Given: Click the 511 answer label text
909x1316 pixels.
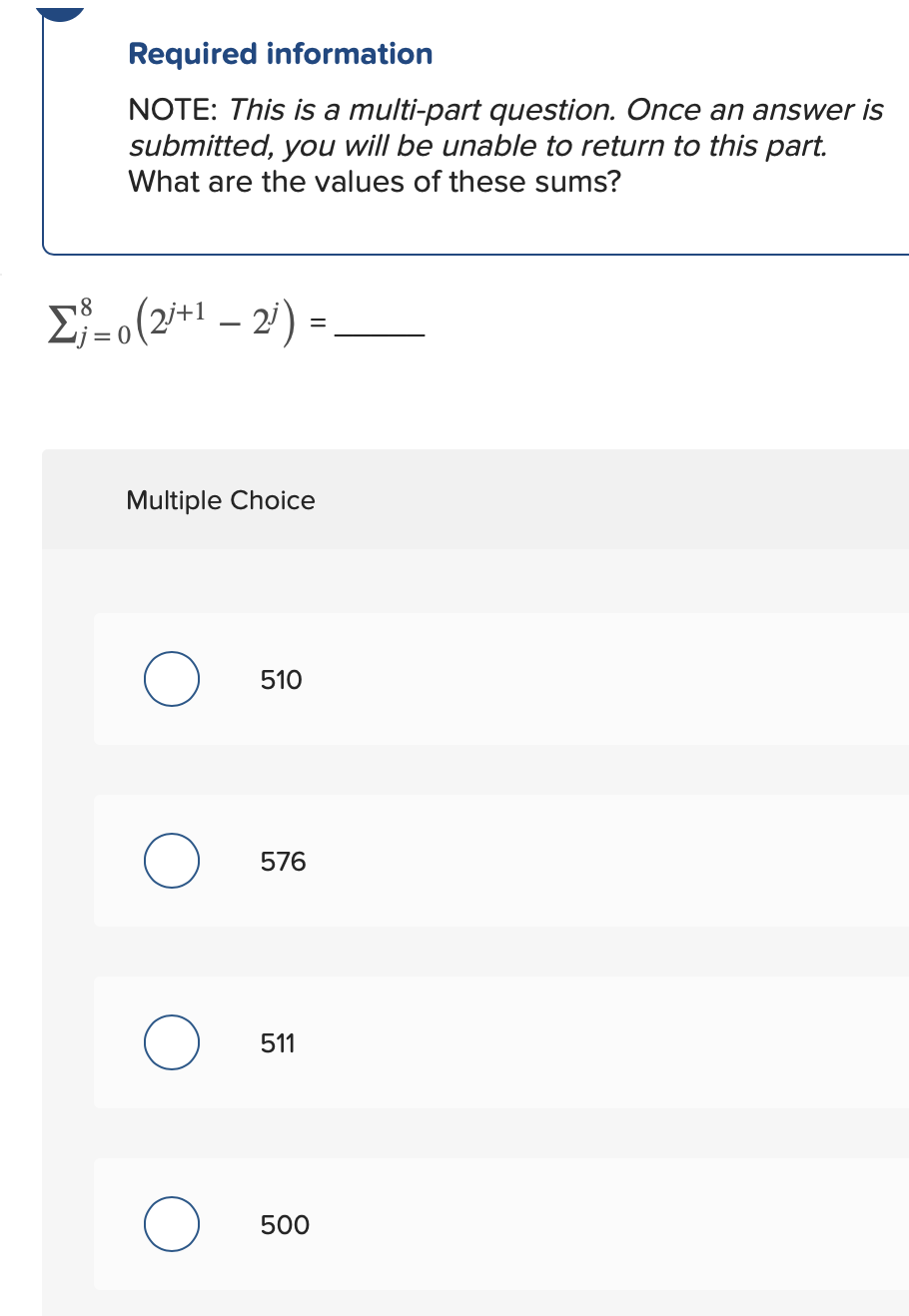Looking at the screenshot, I should click(x=278, y=1043).
